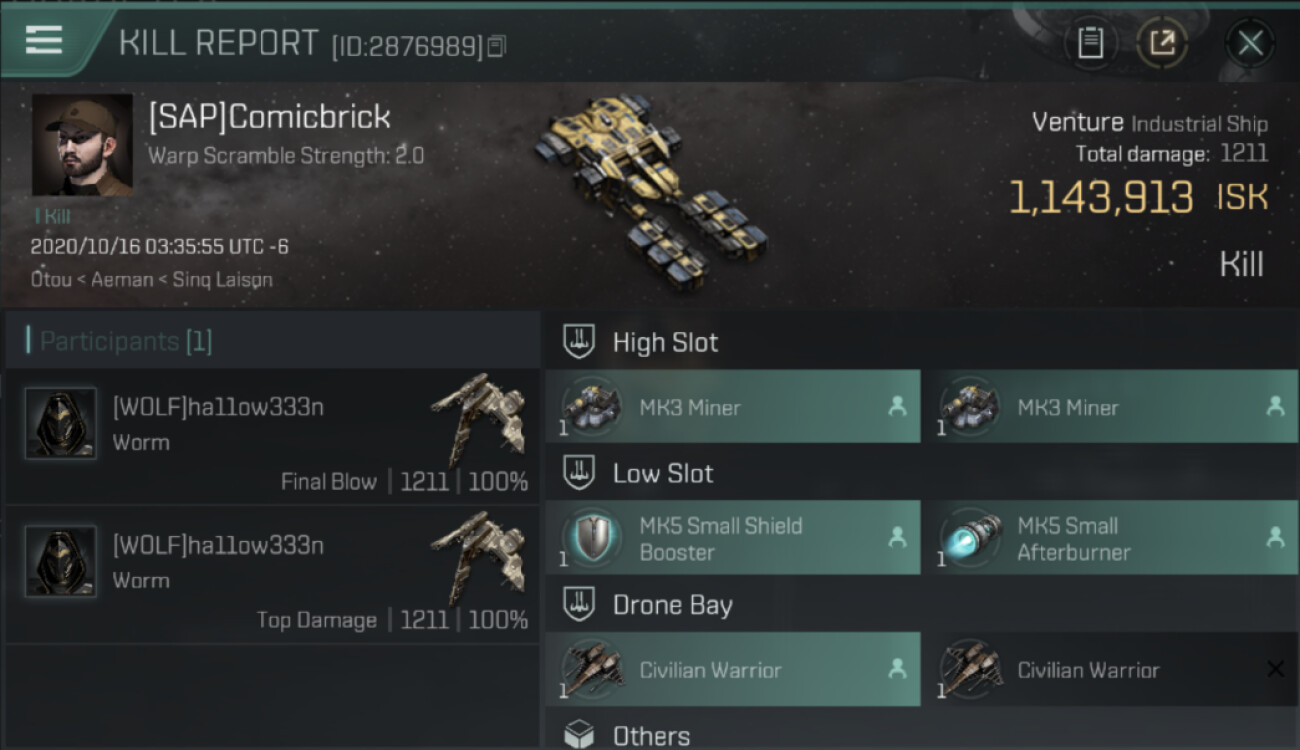Click Comicbrick's pilot portrait

[82, 145]
